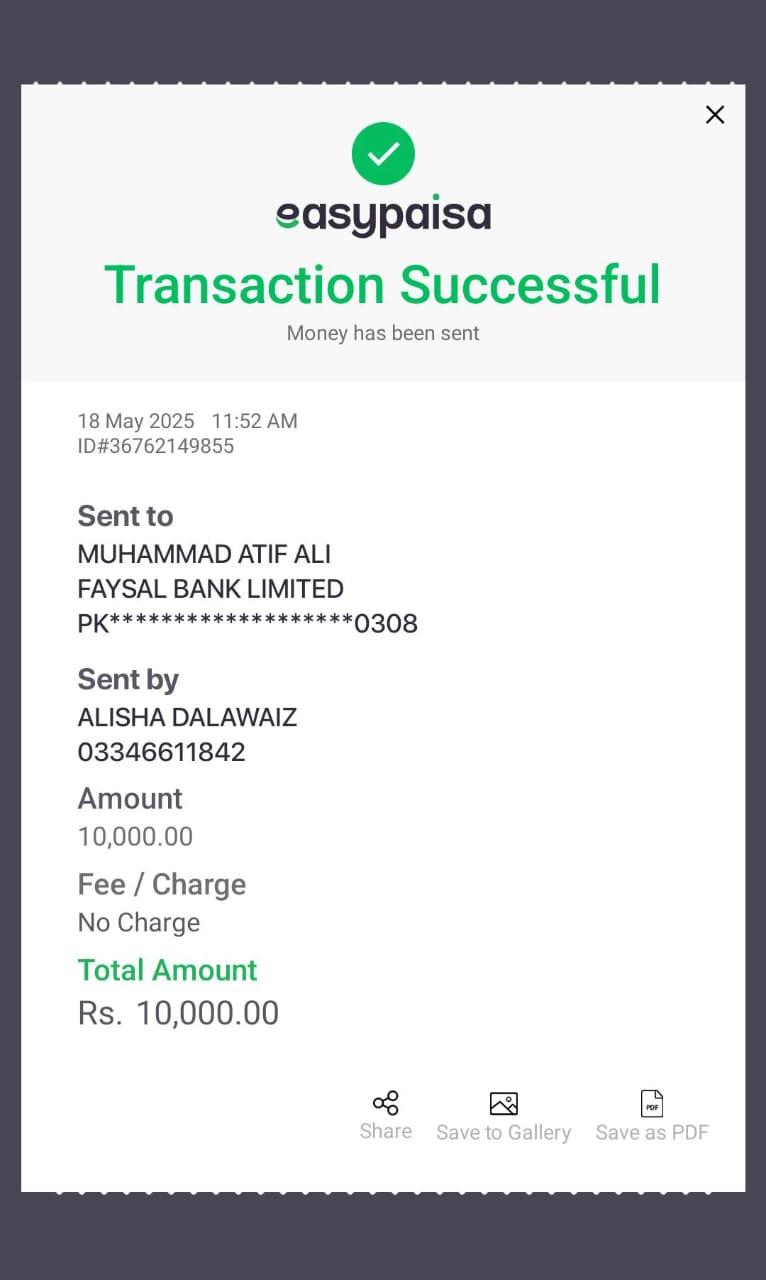
Task: Select the Transaction Successful heading
Action: pos(383,284)
